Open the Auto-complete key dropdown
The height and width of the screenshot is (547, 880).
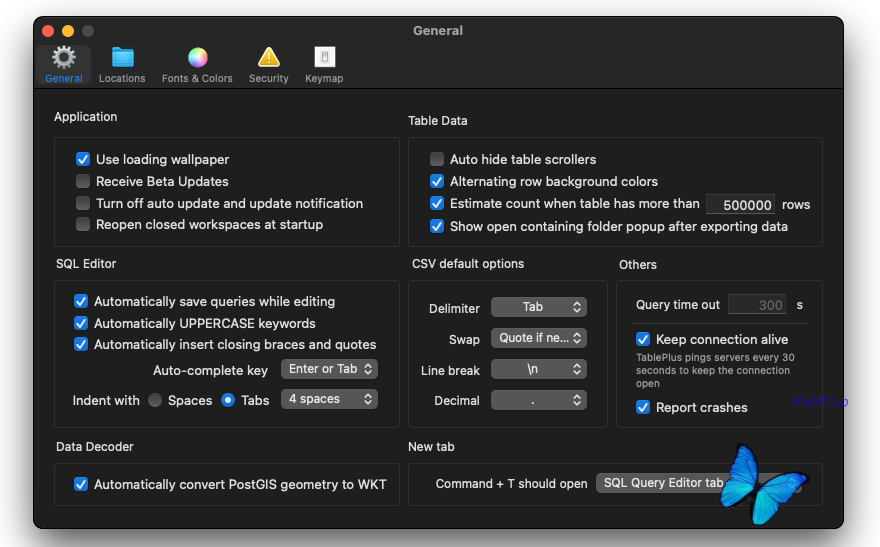click(329, 369)
